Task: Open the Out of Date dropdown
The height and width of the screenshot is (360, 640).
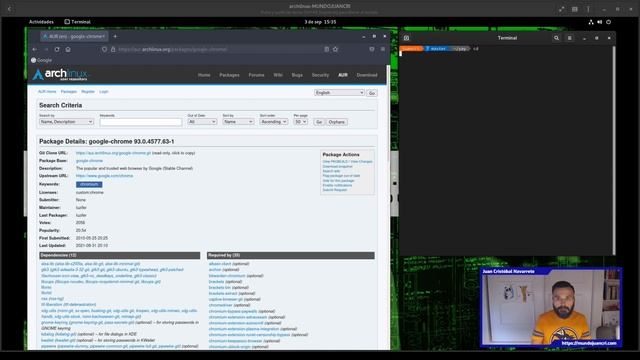Action: click(x=202, y=122)
